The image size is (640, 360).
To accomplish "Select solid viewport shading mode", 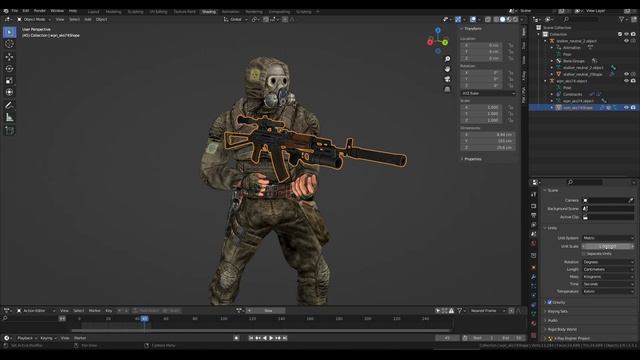I will click(x=502, y=19).
